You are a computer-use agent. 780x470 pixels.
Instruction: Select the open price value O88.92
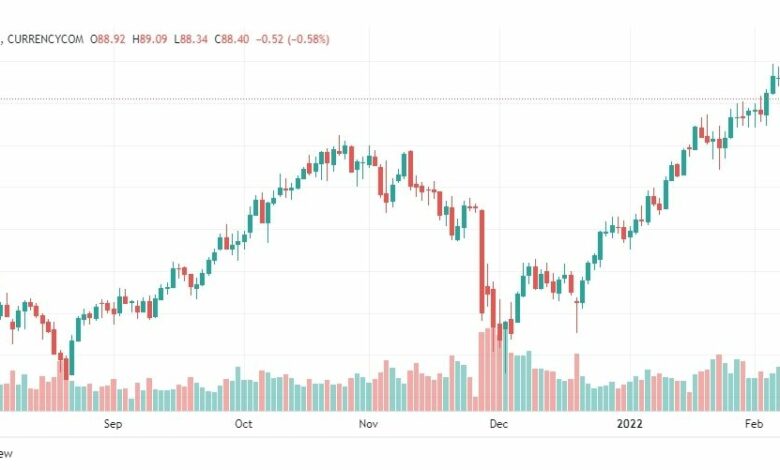coord(107,39)
